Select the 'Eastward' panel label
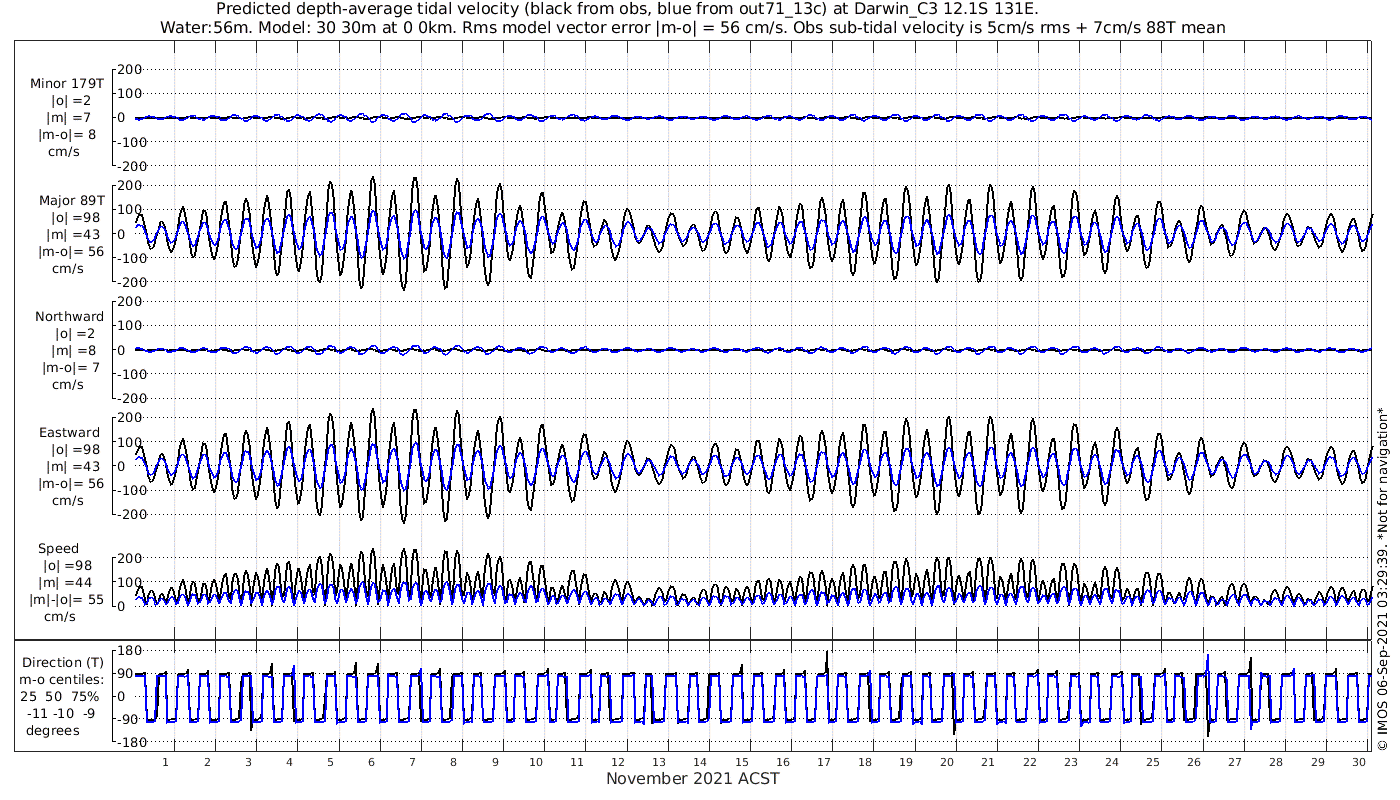This screenshot has height=800, width=1400. 69,432
